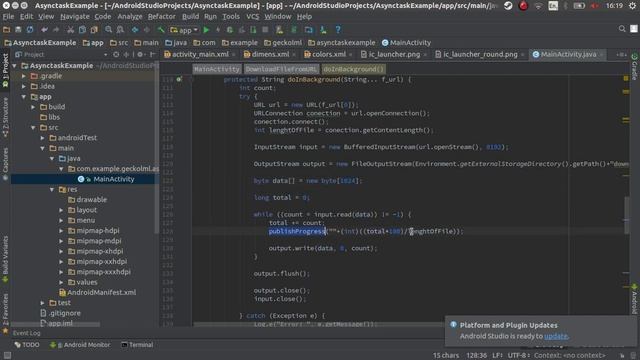Click the Stop square toolbar icon
The width and height of the screenshot is (640, 360).
(265, 30)
